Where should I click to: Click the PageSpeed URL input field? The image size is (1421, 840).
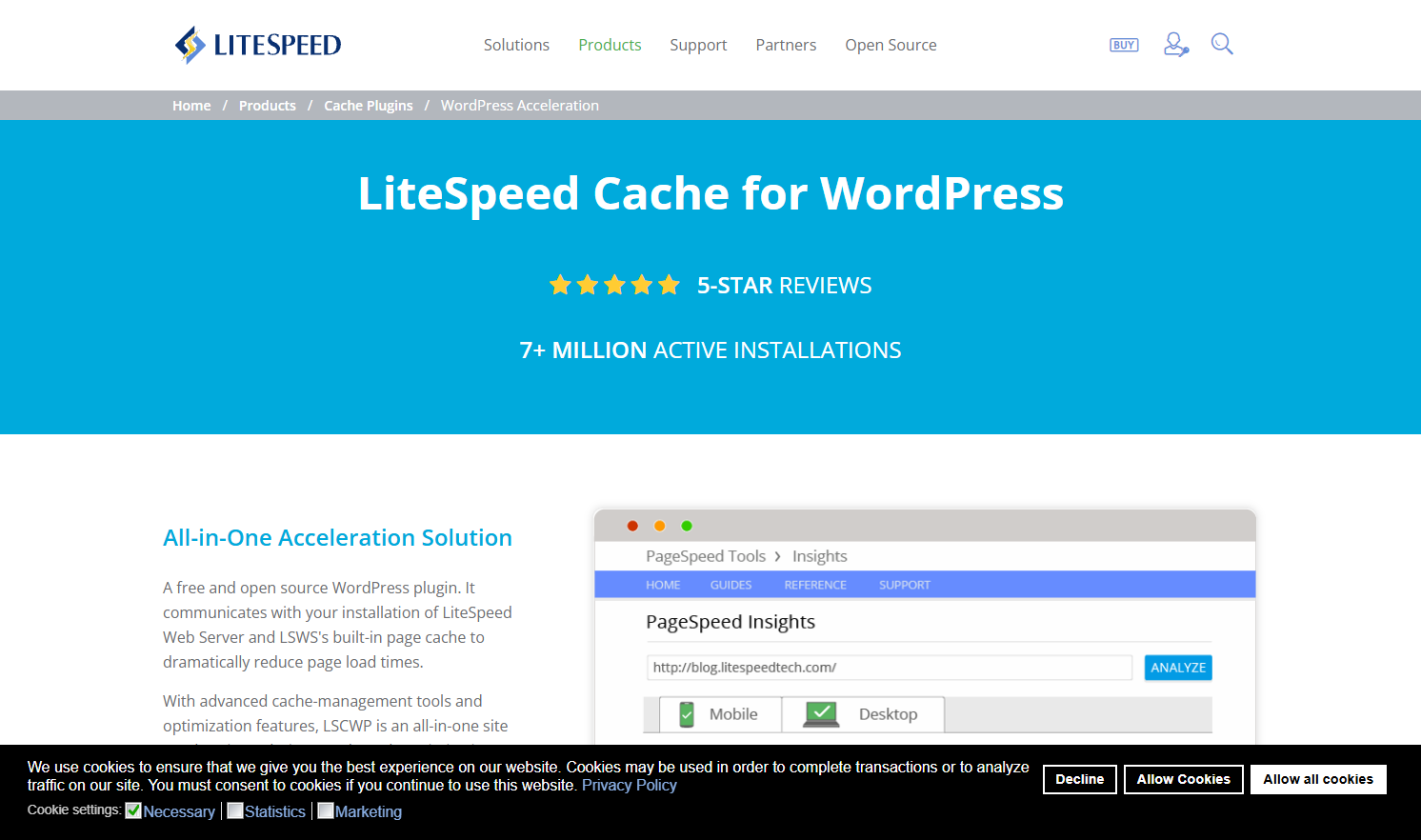pos(890,668)
